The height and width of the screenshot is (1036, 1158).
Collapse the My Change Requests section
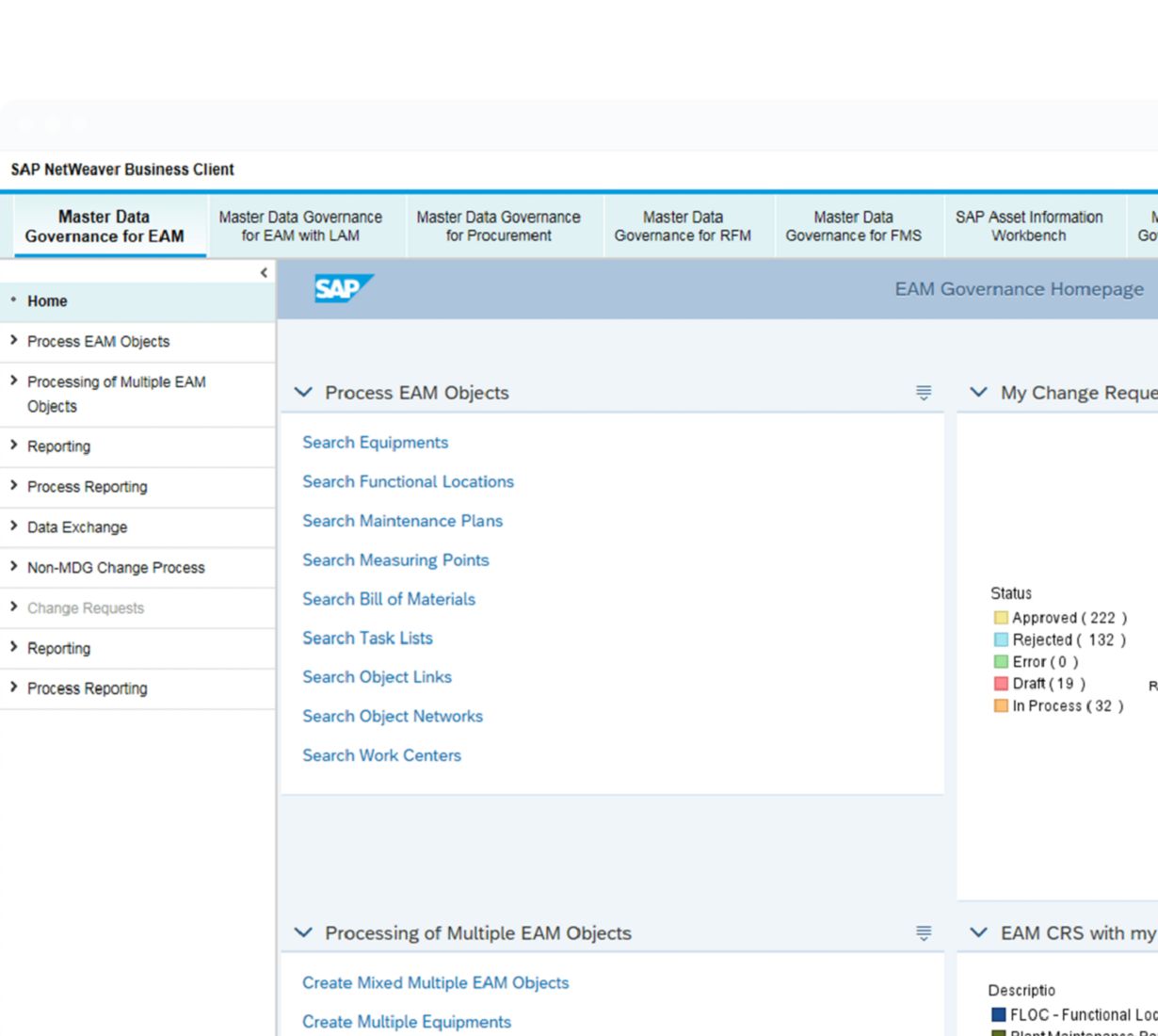979,393
